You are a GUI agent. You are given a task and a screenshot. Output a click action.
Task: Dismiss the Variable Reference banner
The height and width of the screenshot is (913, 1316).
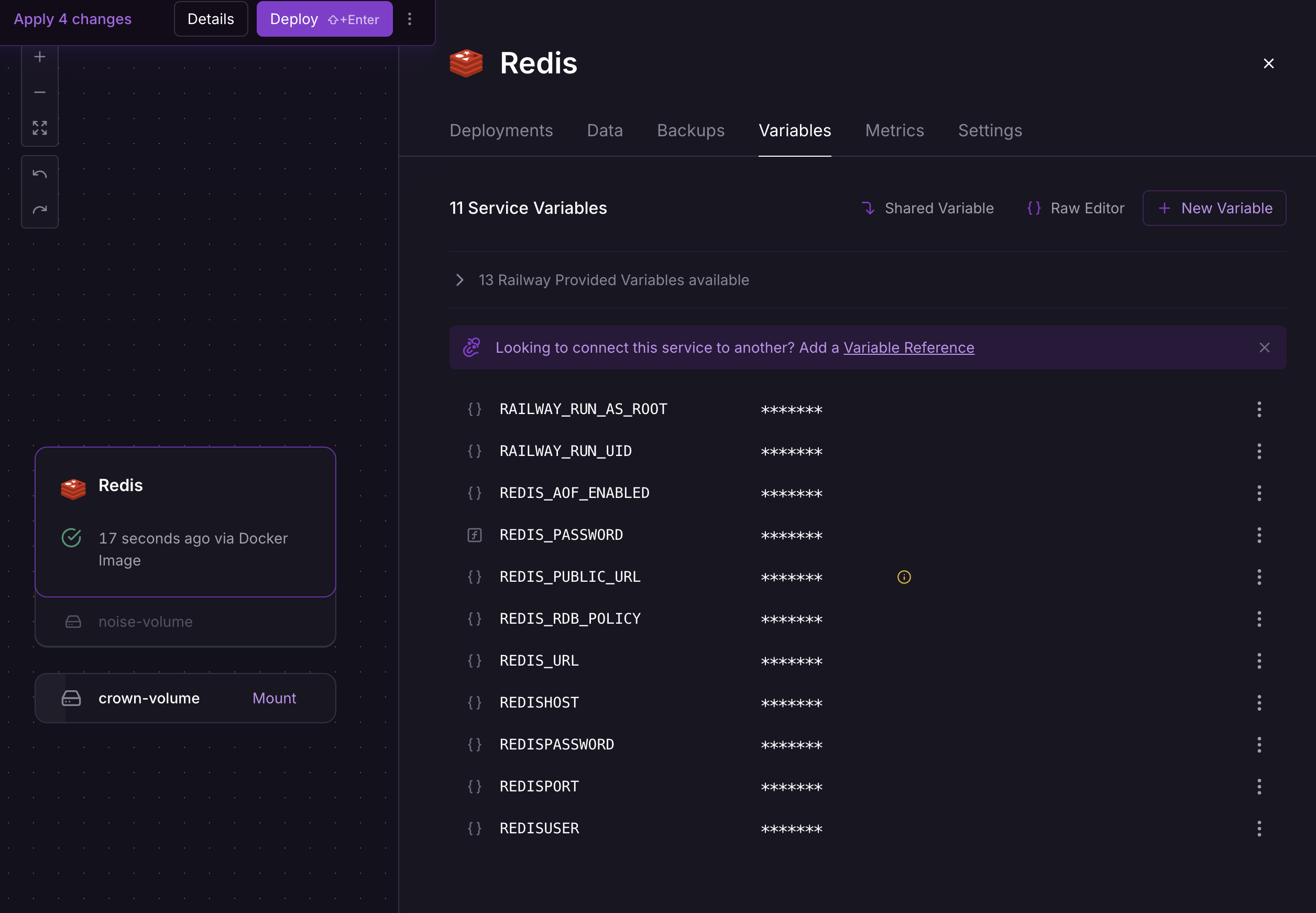pyautogui.click(x=1264, y=347)
